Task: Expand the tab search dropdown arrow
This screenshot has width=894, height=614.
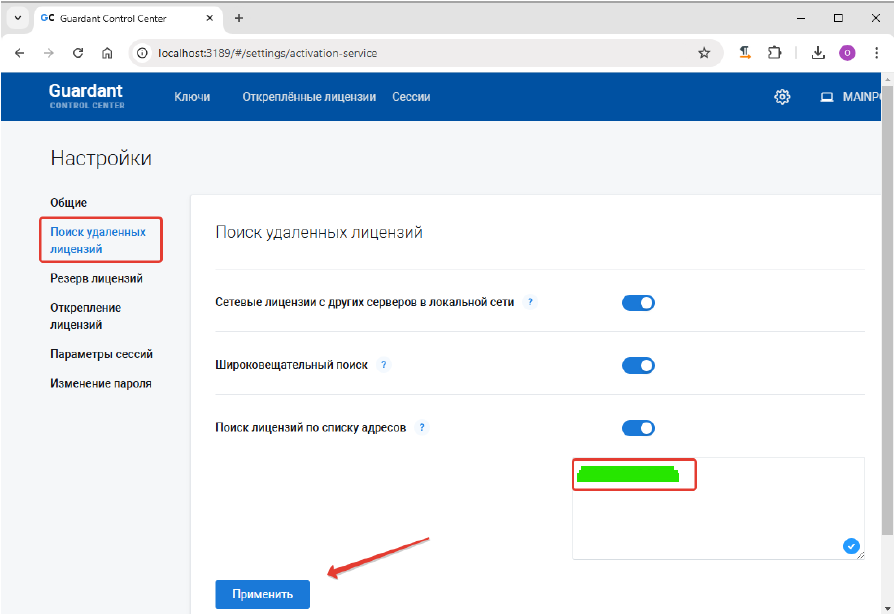Action: (x=18, y=18)
